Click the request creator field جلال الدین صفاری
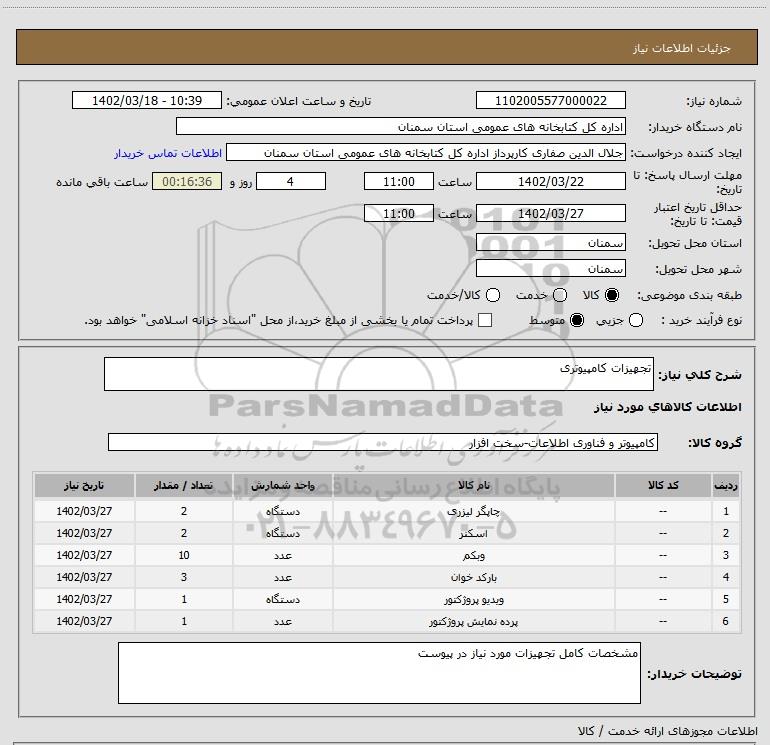Viewport: 770px width, 745px height. coord(426,153)
